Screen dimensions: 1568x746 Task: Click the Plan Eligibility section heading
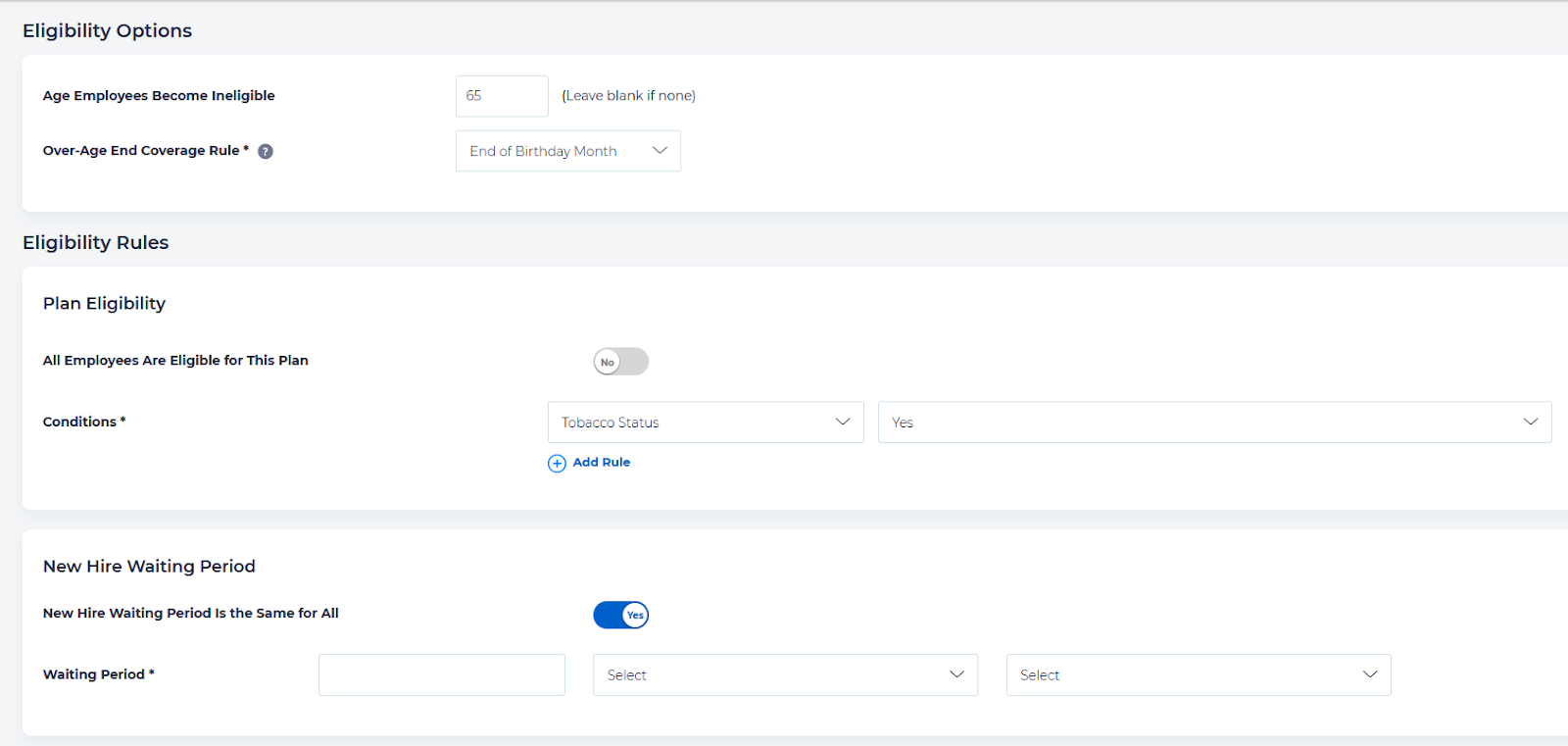pyautogui.click(x=104, y=303)
